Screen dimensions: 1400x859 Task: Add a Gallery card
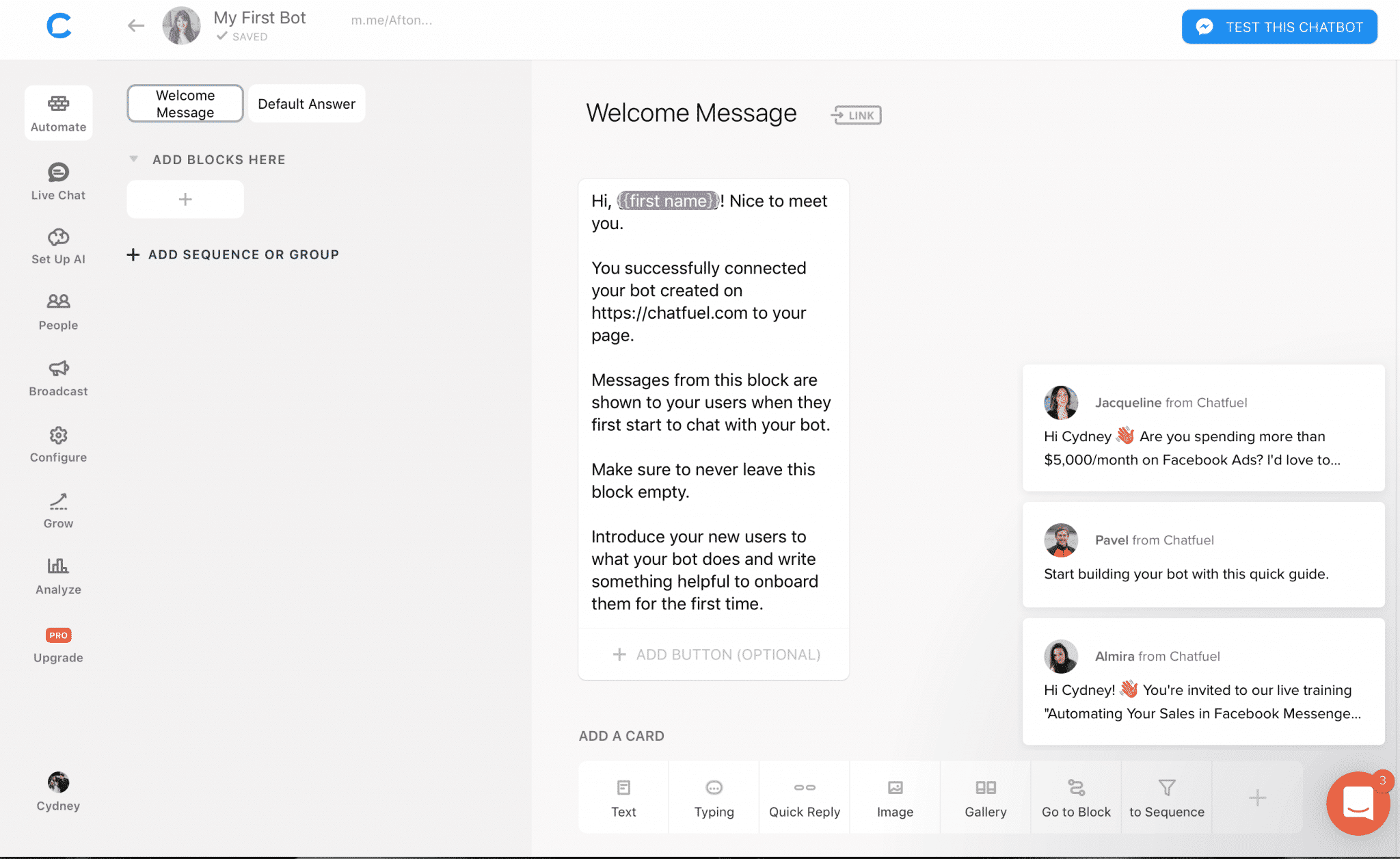pos(985,797)
